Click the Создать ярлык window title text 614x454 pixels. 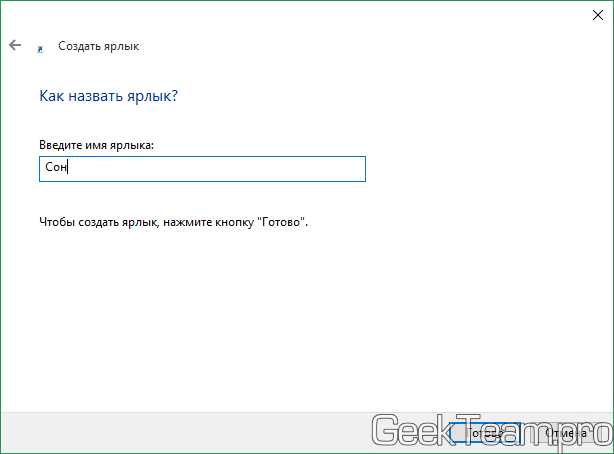(99, 46)
